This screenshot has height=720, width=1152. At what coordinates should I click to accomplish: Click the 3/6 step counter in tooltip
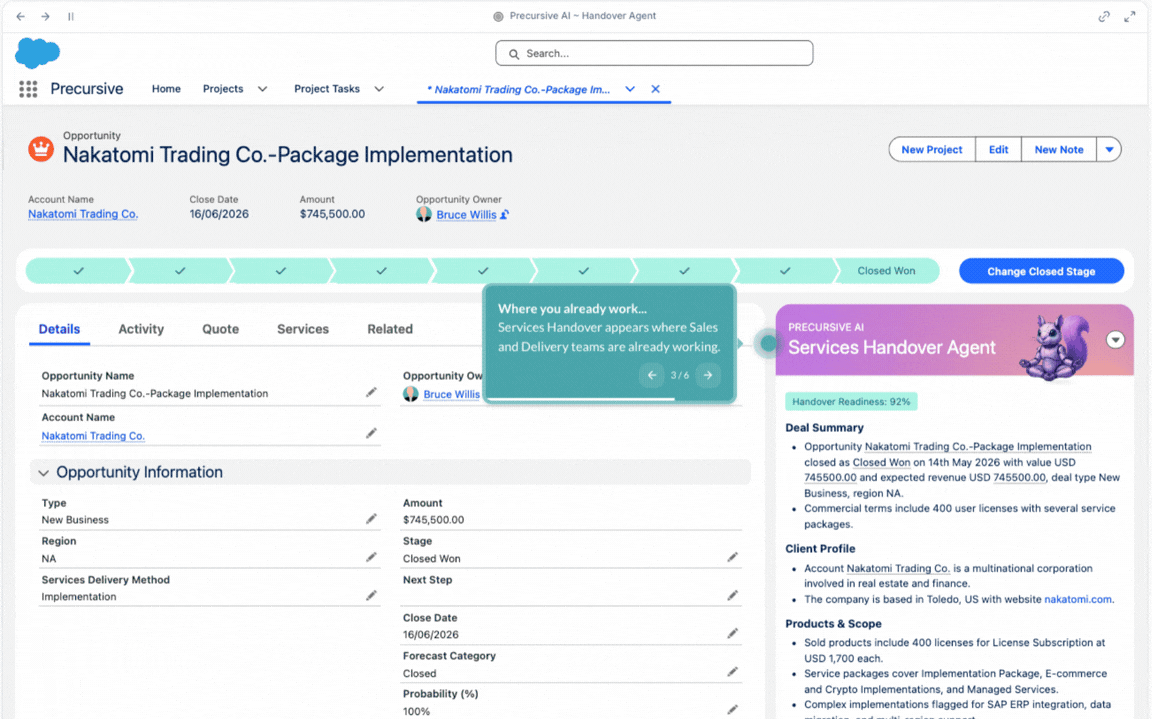[680, 375]
